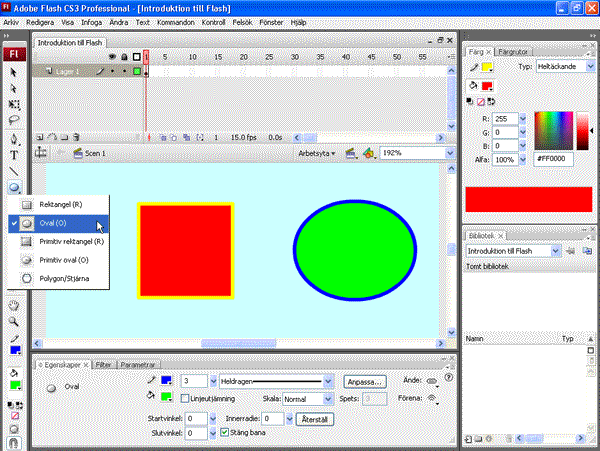600x451 pixels.
Task: Enable the Linjeutjämning checkbox
Action: [185, 398]
